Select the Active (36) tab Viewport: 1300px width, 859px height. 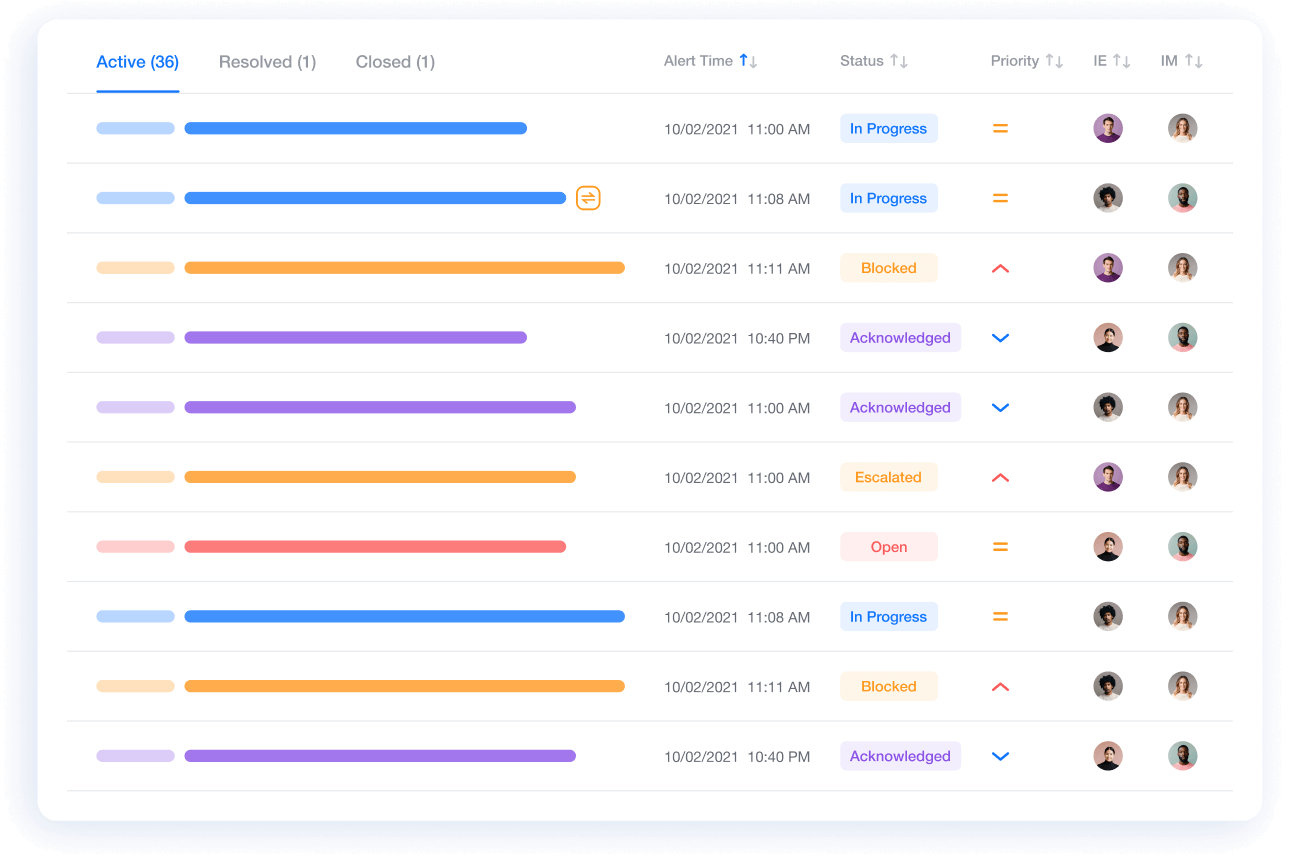click(x=137, y=62)
